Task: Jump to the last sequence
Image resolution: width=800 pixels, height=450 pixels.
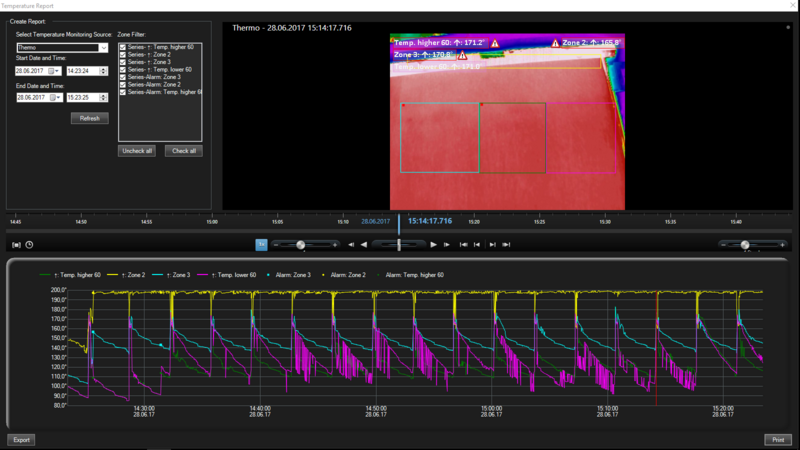Action: tap(506, 245)
